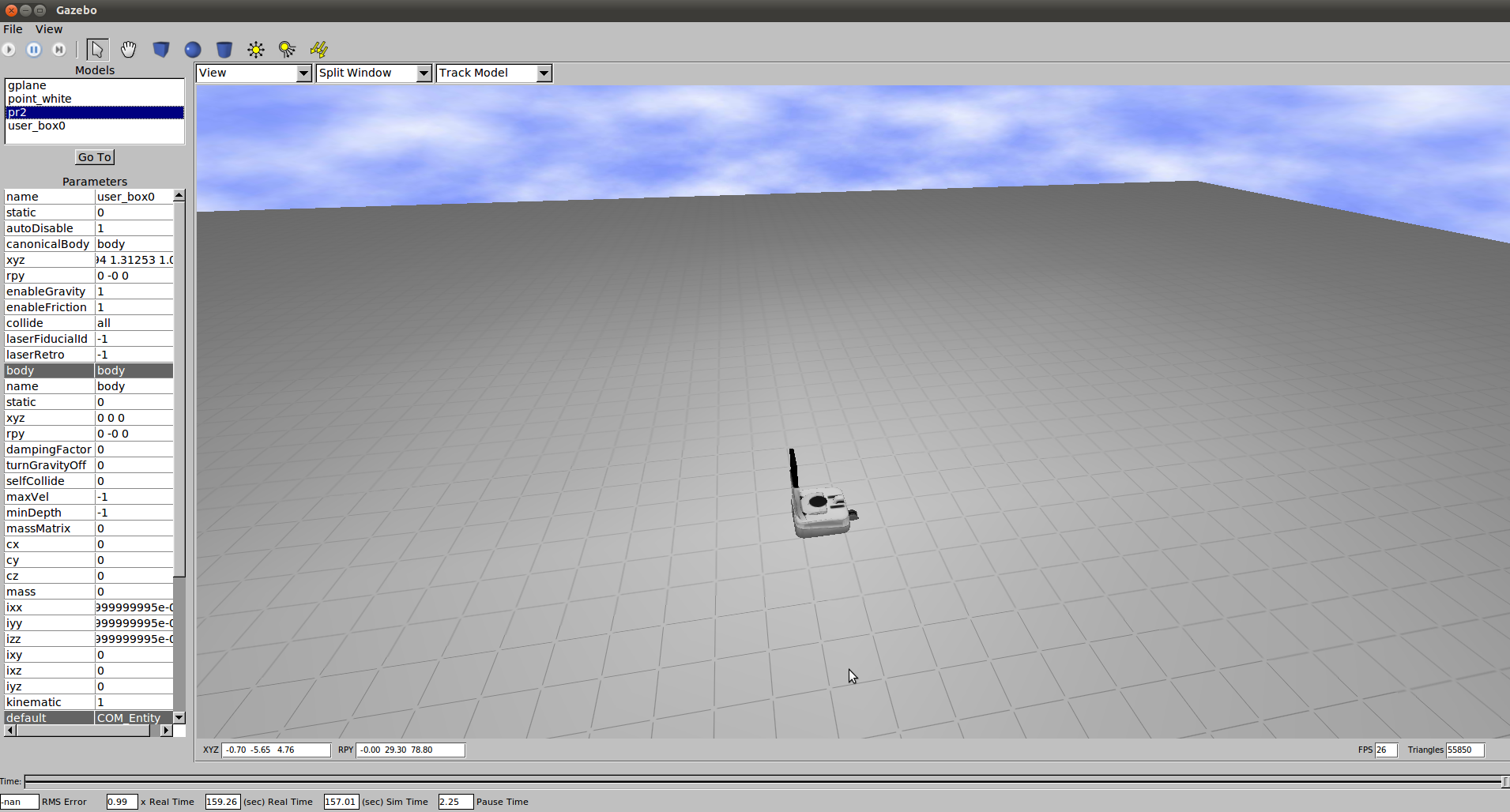
Task: Edit the name value user_box0
Action: pos(134,197)
